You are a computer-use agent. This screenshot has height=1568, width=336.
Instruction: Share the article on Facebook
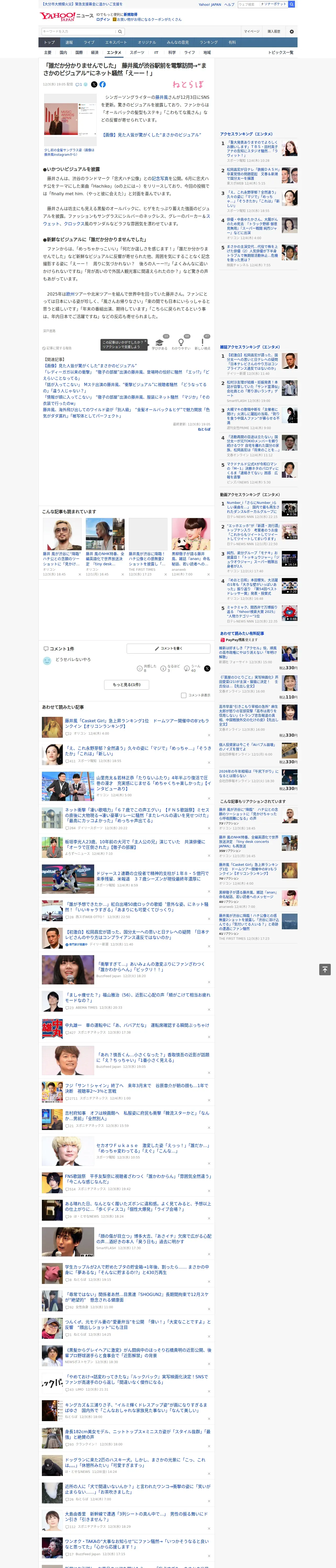click(x=102, y=85)
